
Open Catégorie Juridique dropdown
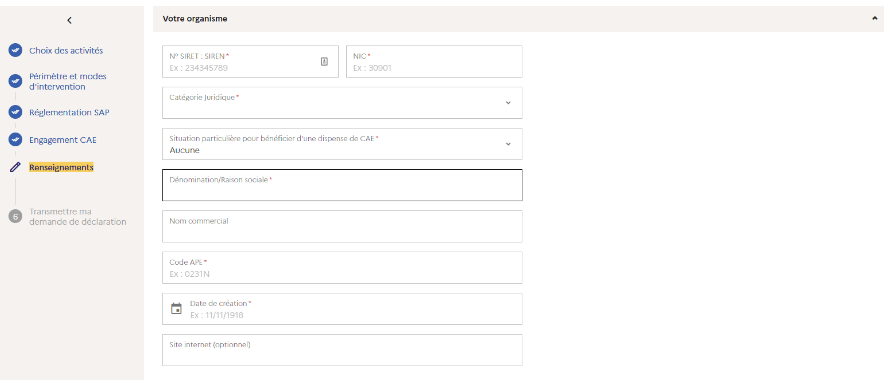coord(342,103)
